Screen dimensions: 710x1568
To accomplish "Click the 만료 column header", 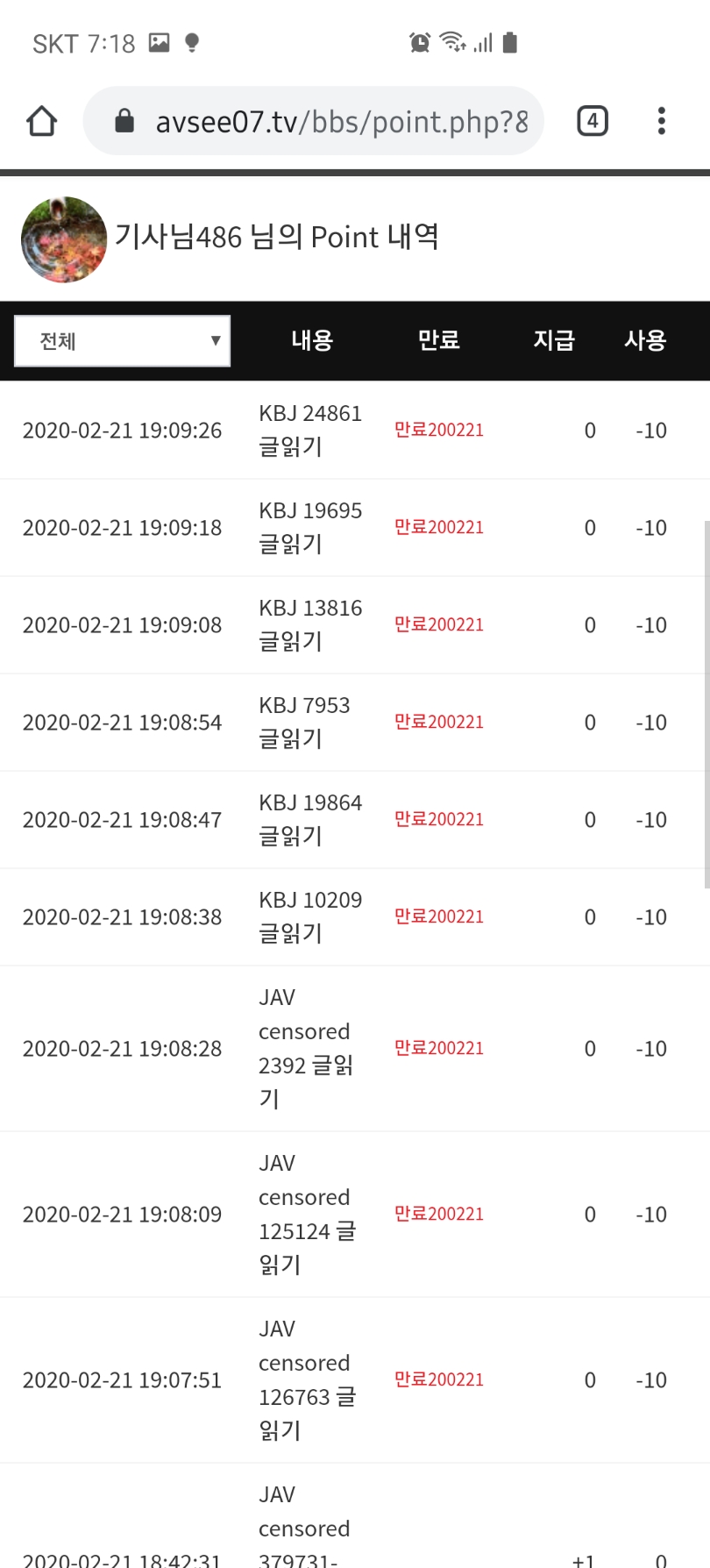I will [439, 340].
